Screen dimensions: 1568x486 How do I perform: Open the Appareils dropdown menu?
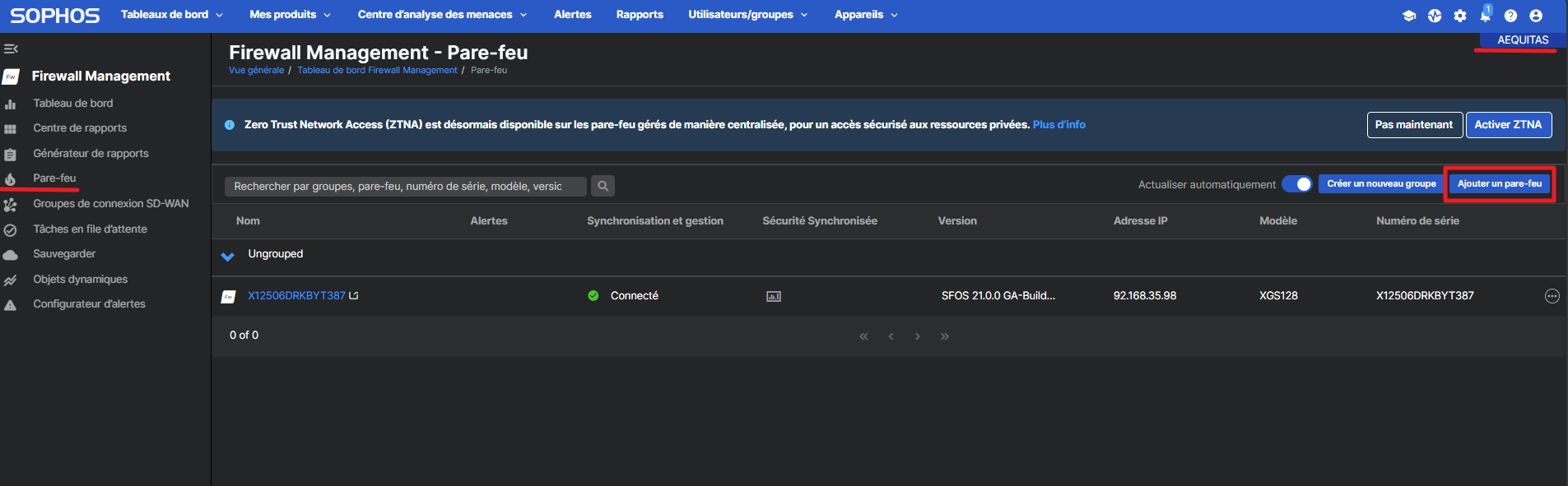point(866,15)
